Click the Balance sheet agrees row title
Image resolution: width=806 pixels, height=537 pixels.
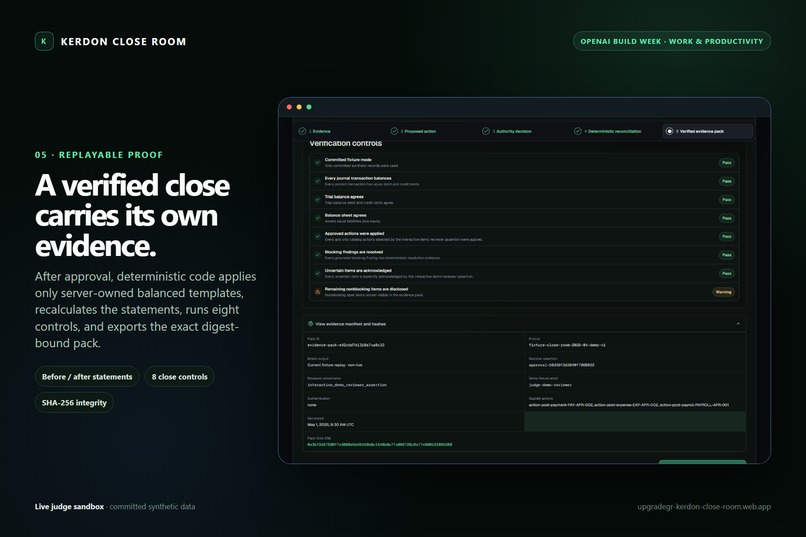(345, 215)
